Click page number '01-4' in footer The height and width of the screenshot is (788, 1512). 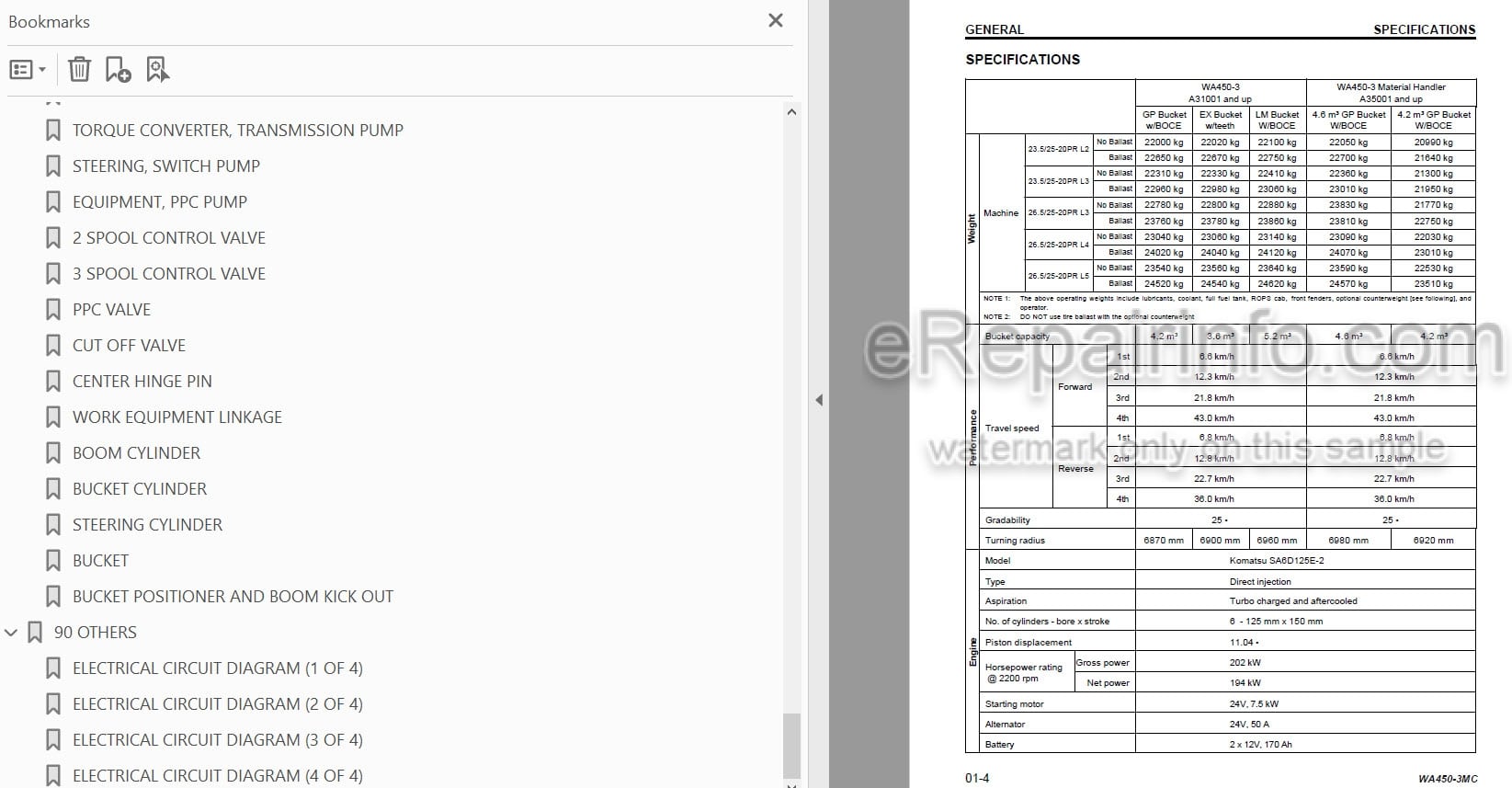(977, 779)
